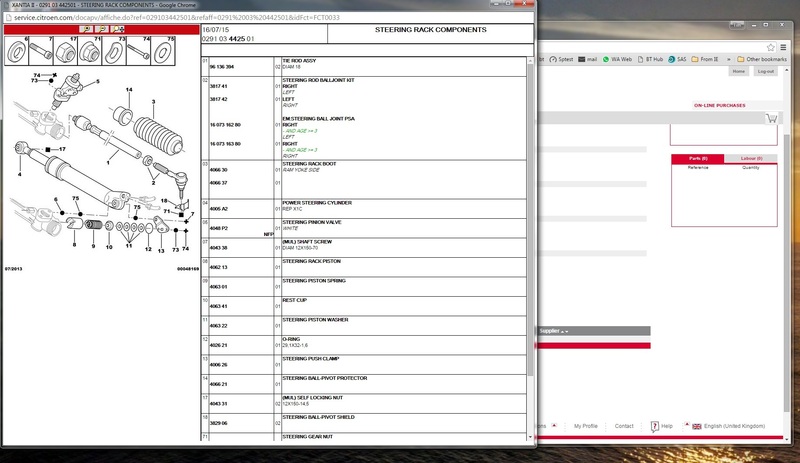Click the magnifier with arrows icon in the red toolbar
The height and width of the screenshot is (463, 800).
tap(118, 30)
